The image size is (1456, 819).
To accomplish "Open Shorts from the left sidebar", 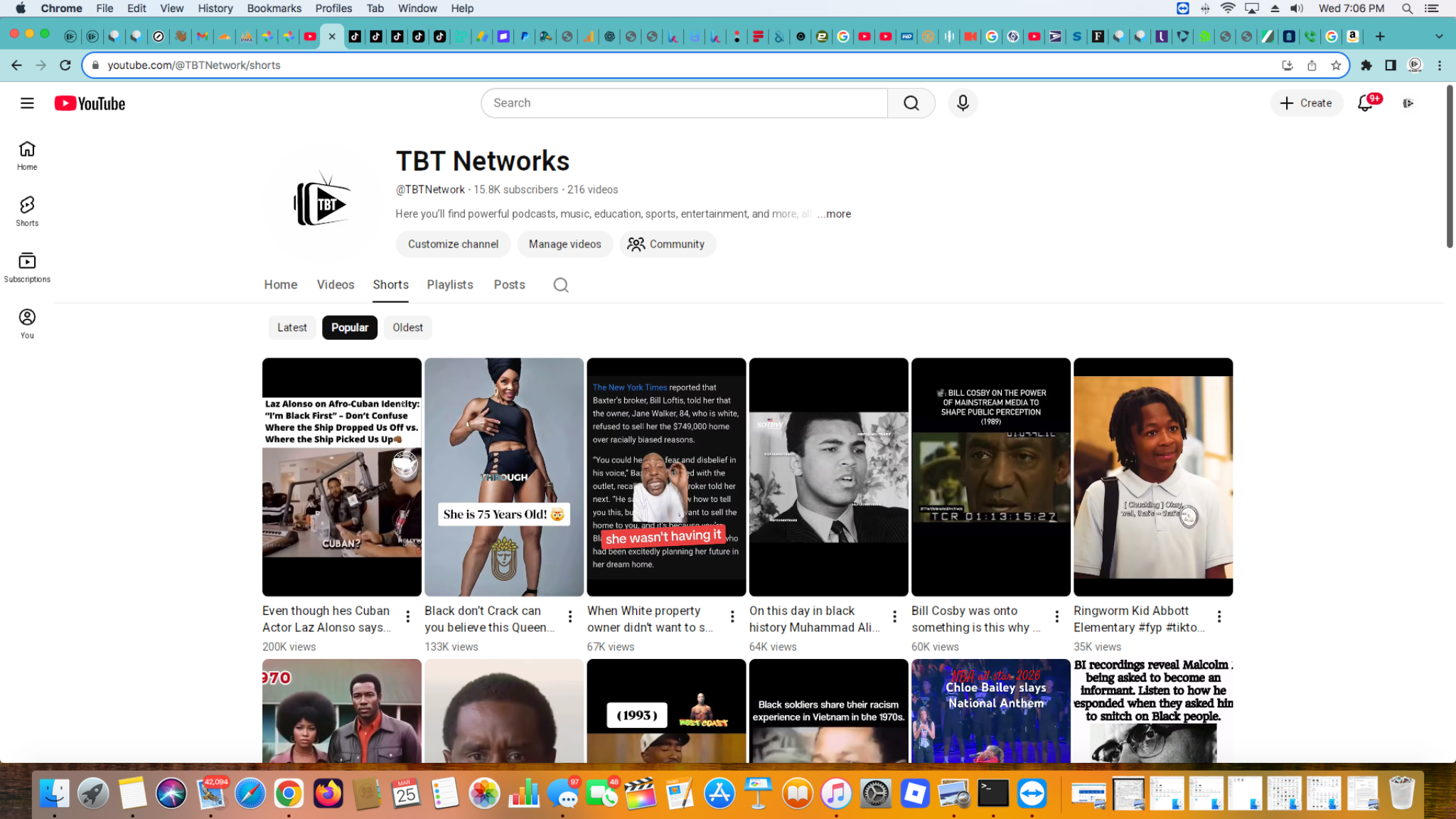I will coord(26,210).
